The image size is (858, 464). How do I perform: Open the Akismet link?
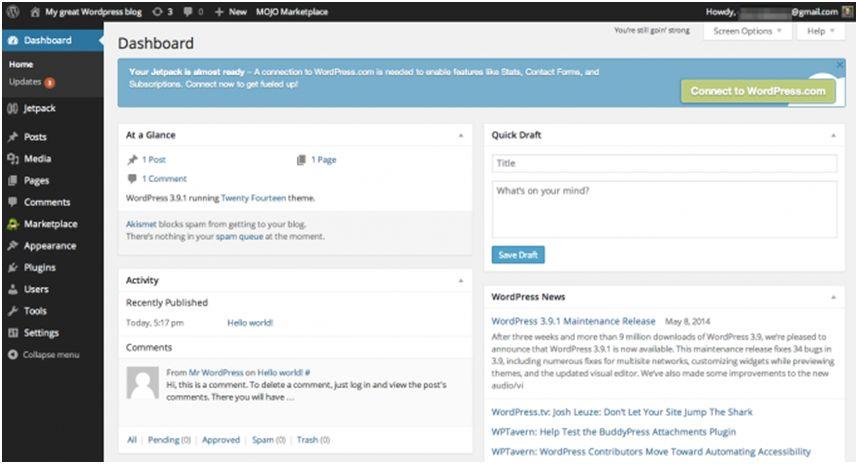(x=141, y=224)
